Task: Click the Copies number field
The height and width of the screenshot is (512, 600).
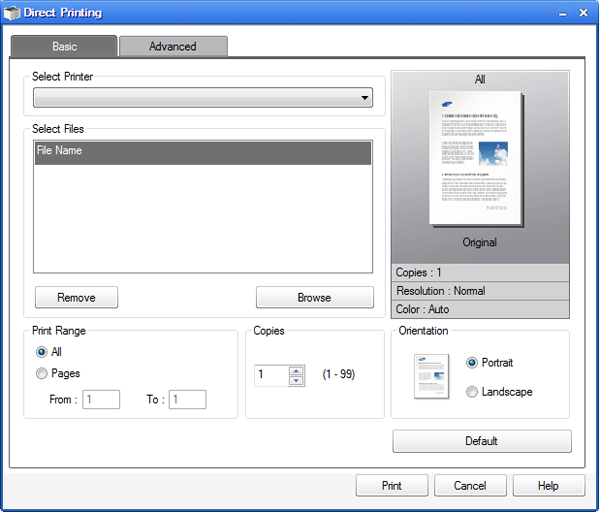Action: 271,375
